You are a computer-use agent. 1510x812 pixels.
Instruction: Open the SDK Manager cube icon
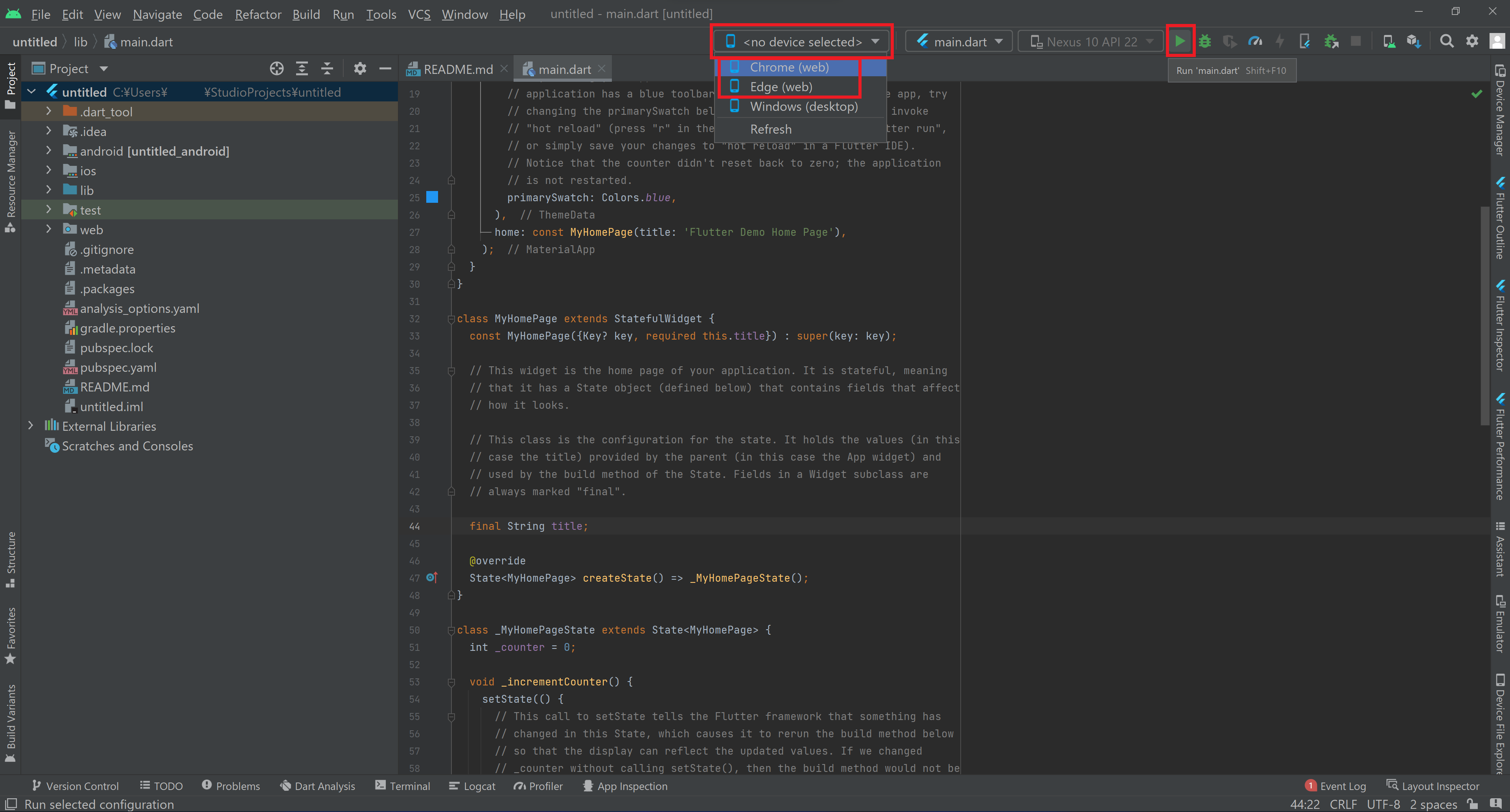[x=1413, y=41]
